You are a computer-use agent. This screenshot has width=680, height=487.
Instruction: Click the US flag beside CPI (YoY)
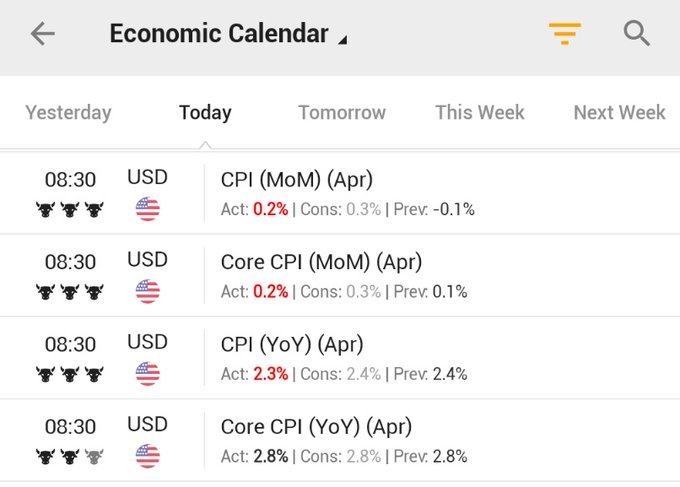tap(147, 374)
